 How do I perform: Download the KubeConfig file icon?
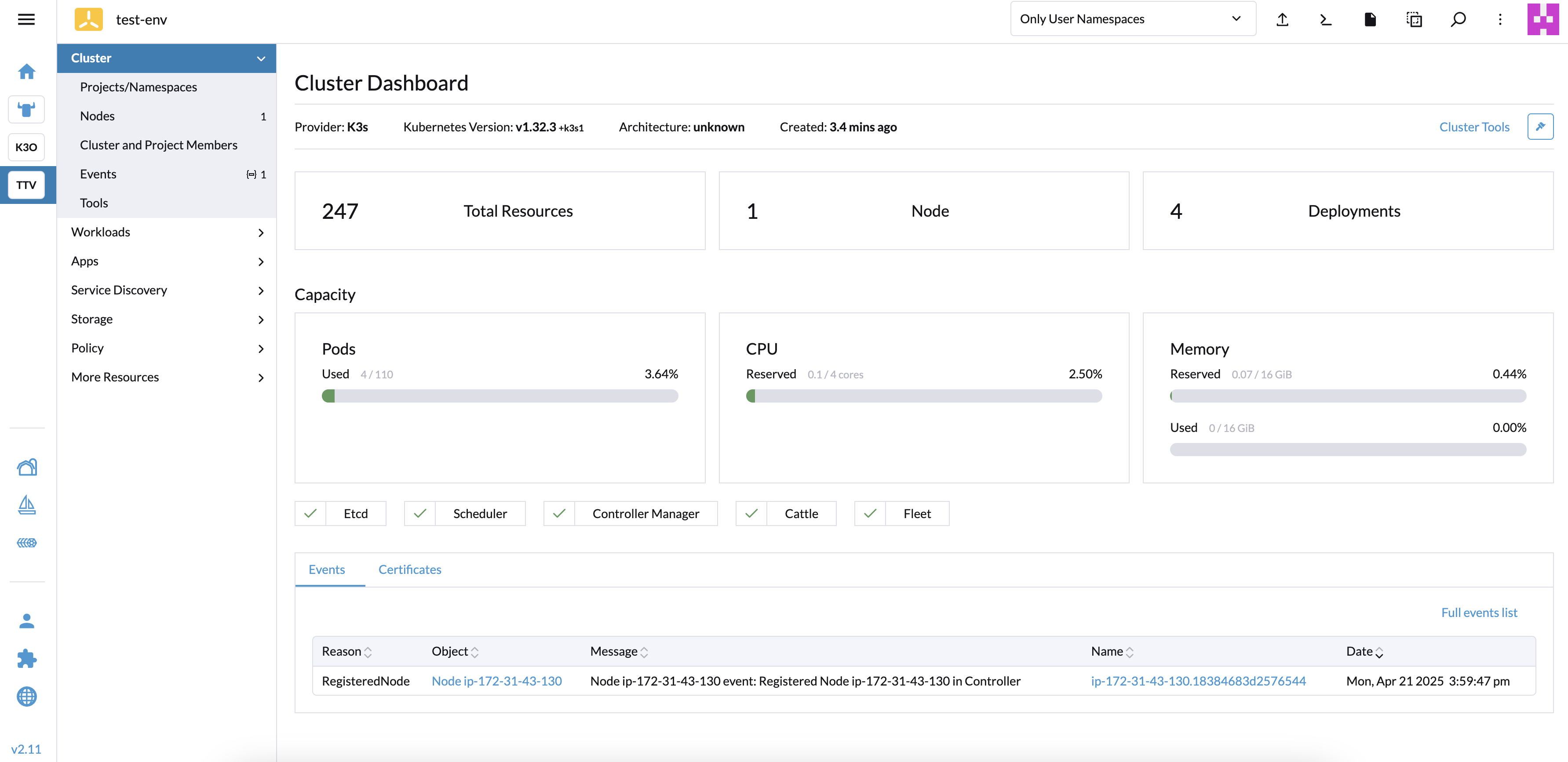tap(1370, 19)
